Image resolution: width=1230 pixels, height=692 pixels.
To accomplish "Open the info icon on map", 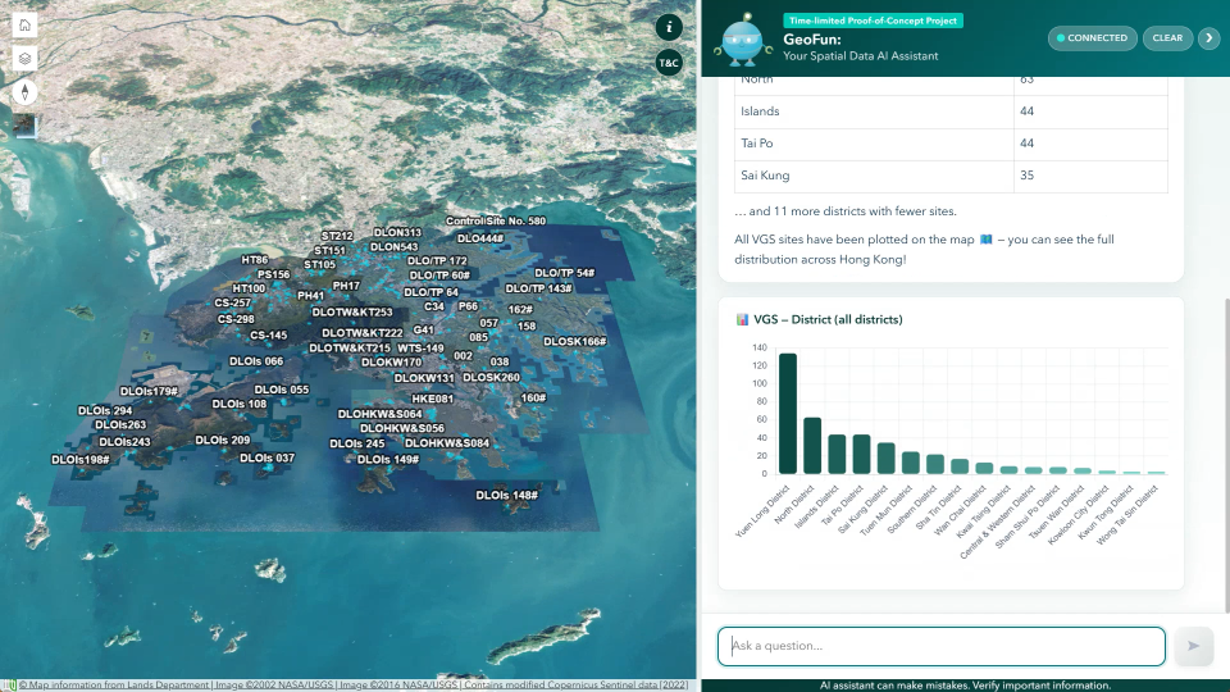I will [669, 27].
